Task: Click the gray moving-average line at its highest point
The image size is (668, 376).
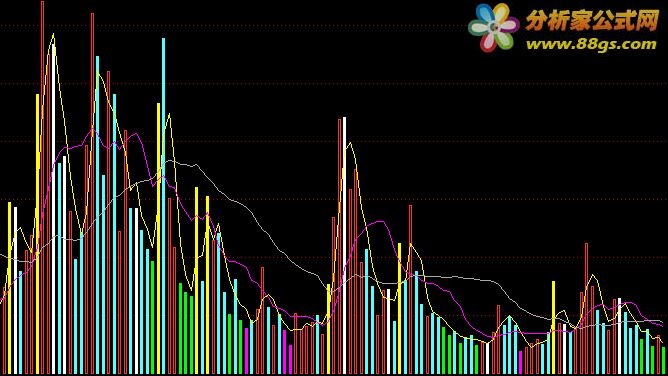Action: [170, 161]
